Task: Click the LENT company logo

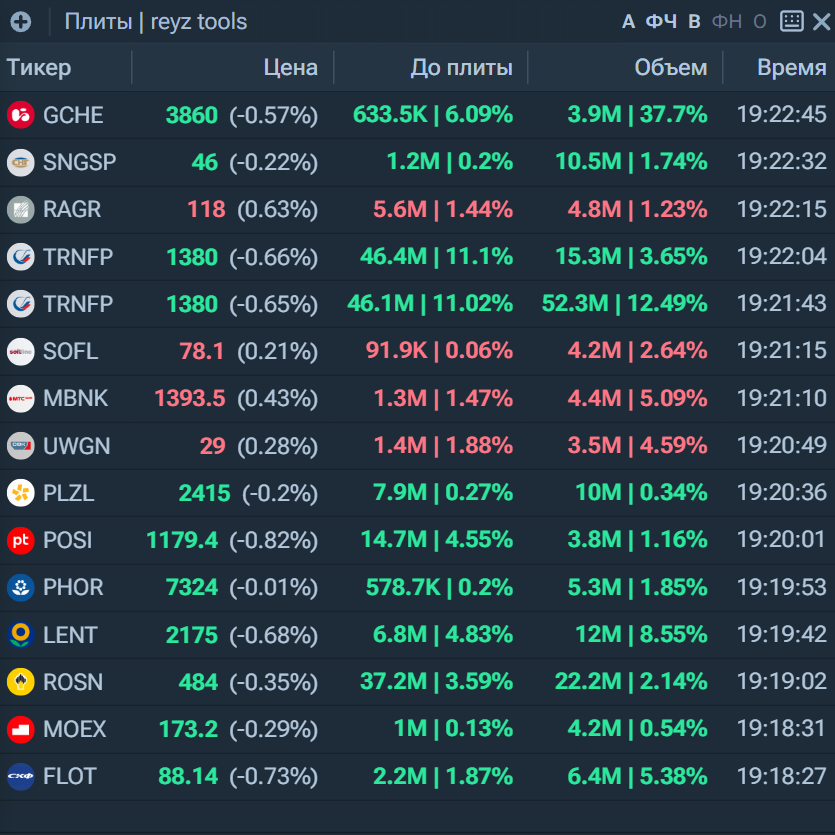Action: (x=21, y=635)
